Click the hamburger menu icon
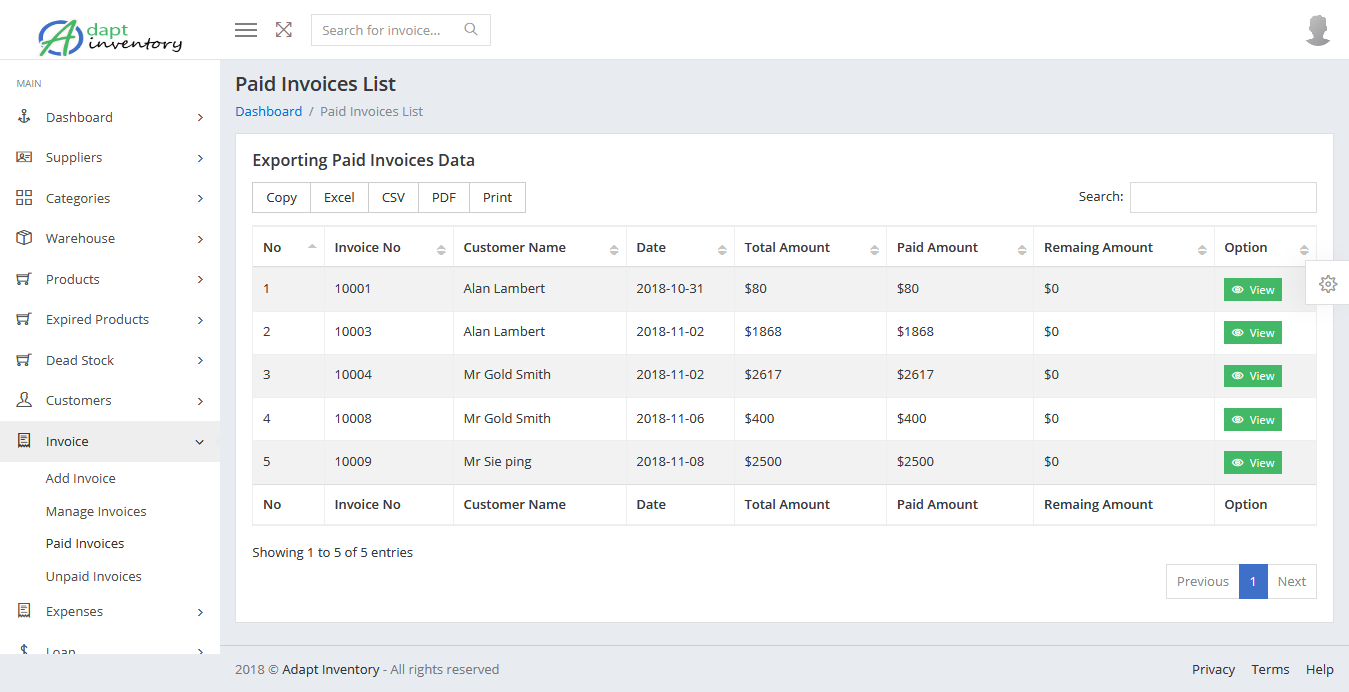This screenshot has height=692, width=1349. click(x=246, y=30)
